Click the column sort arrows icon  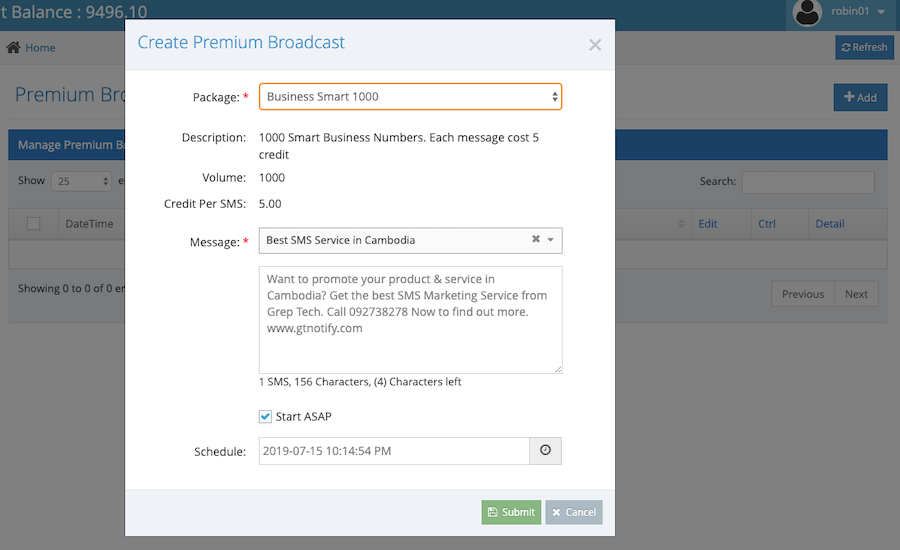point(681,224)
